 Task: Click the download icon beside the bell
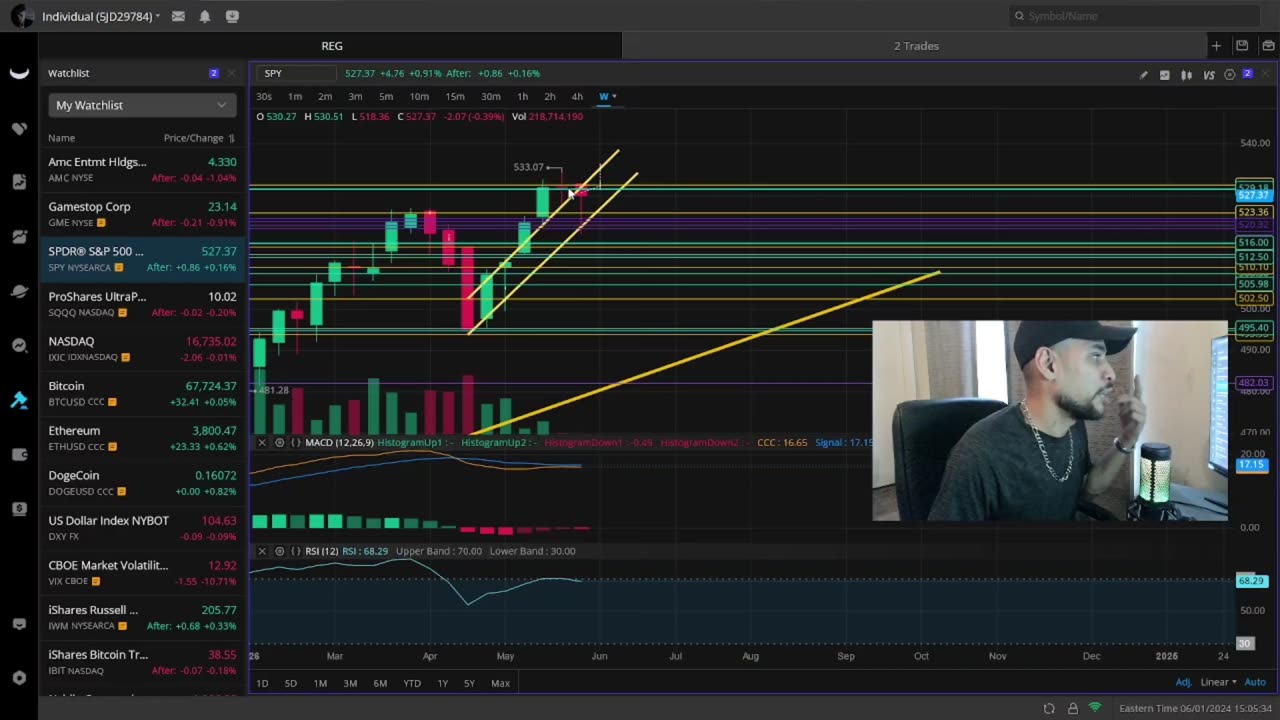point(232,16)
